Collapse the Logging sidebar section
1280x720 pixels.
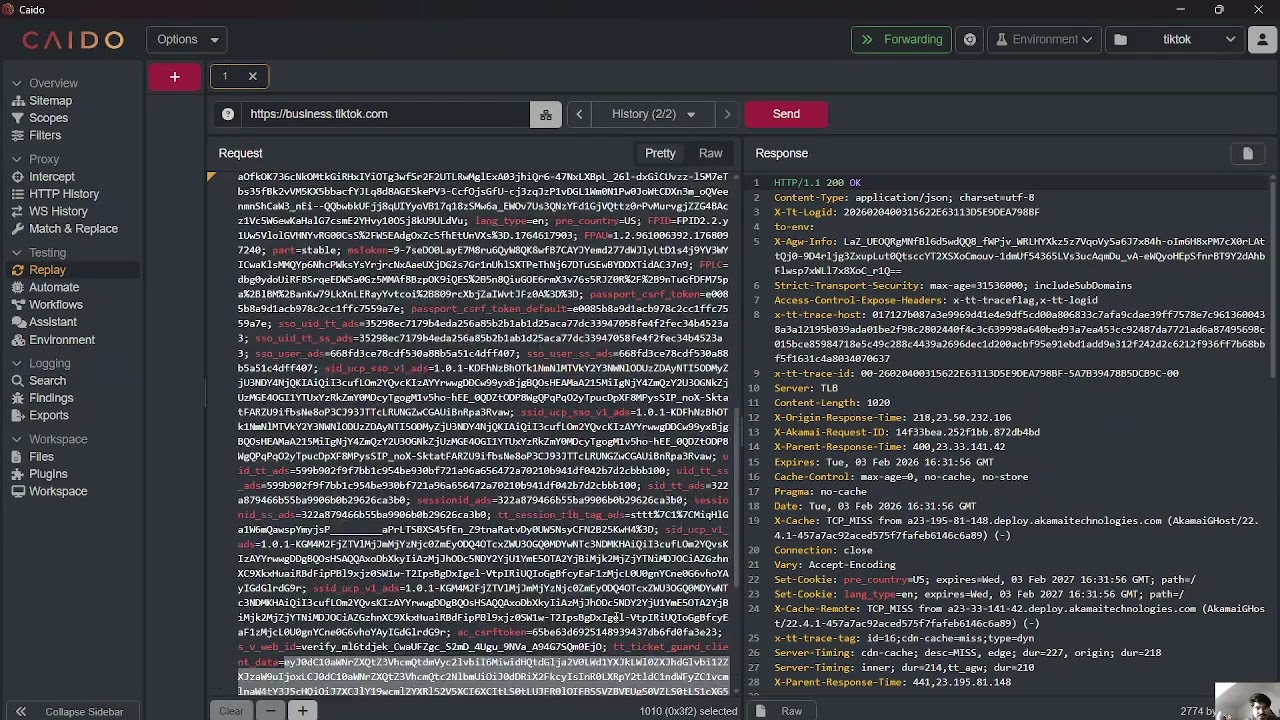[17, 363]
